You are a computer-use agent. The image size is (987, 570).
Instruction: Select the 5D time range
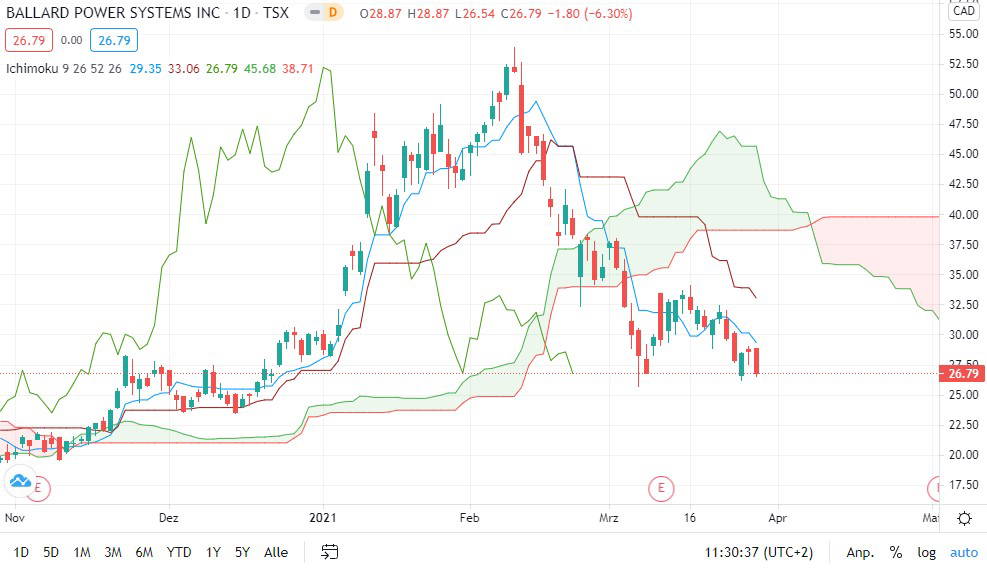click(51, 552)
